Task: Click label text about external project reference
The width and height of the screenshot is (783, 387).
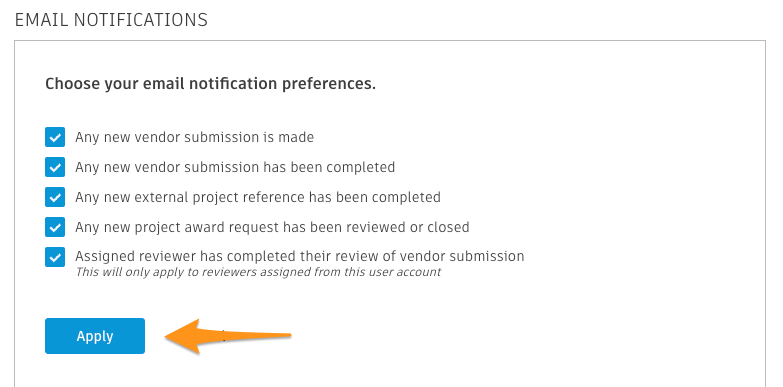Action: tap(258, 197)
